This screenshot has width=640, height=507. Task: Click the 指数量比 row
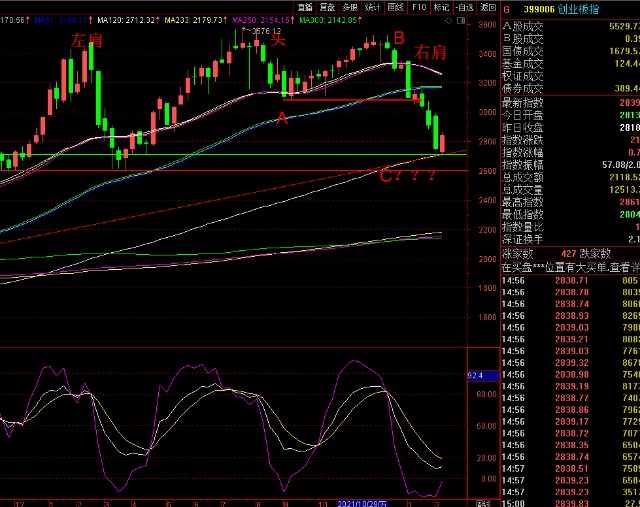(570, 227)
